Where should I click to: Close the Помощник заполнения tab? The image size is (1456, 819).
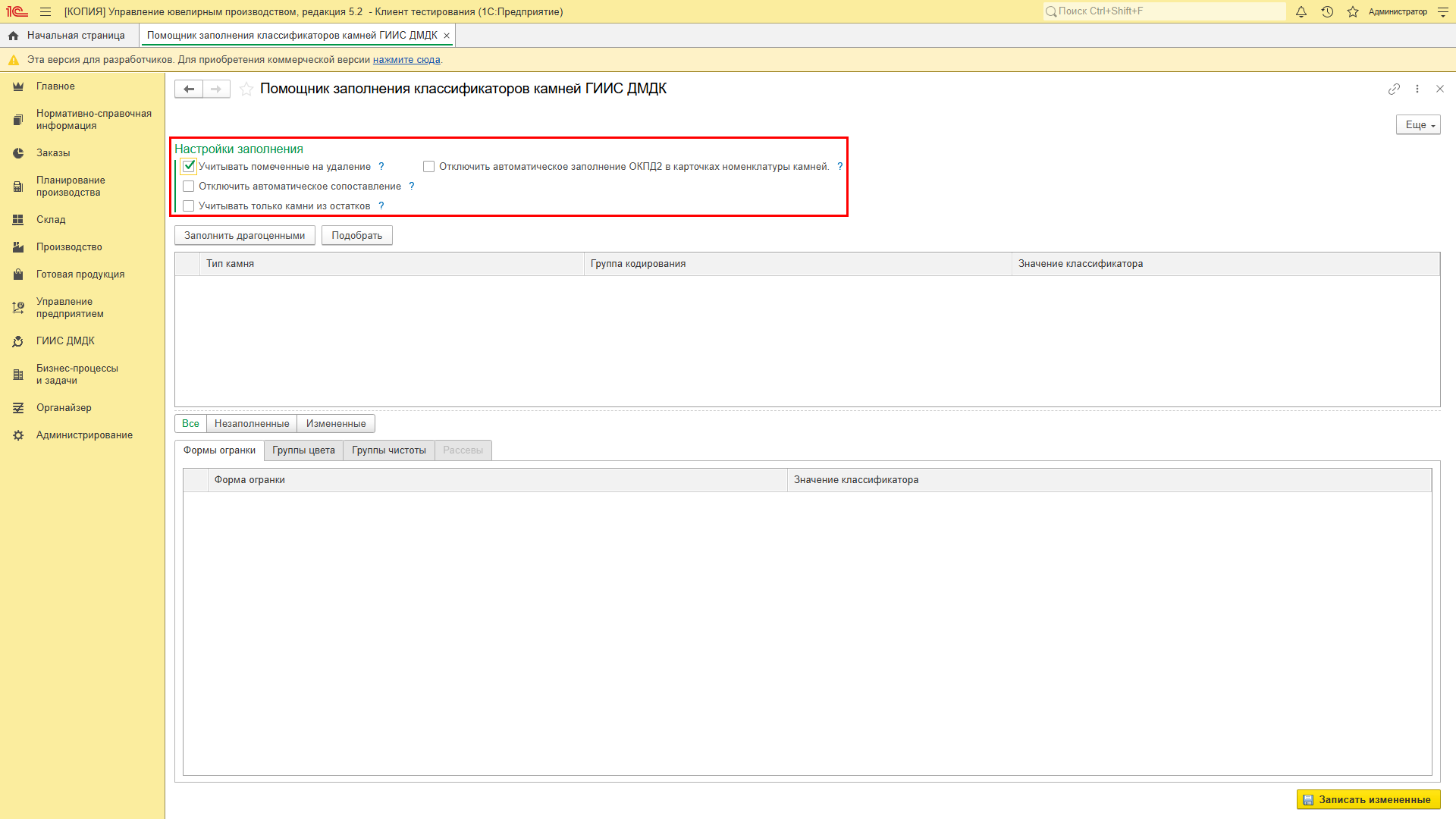click(x=447, y=36)
